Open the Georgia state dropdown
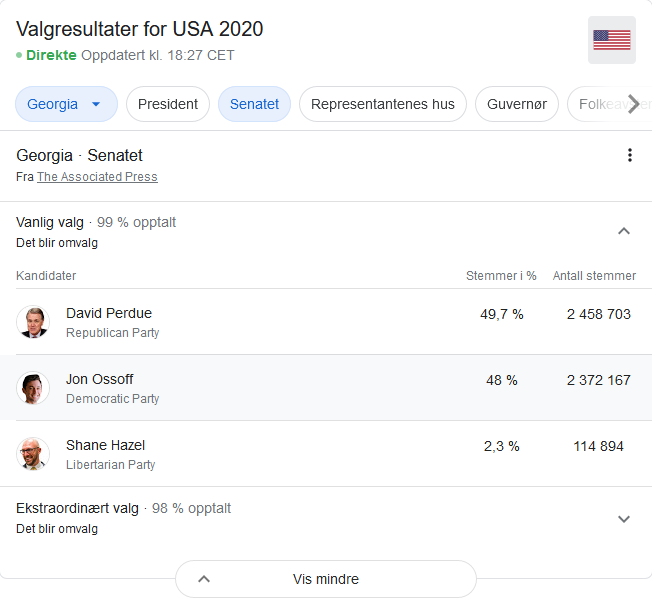The width and height of the screenshot is (652, 601). [x=66, y=104]
